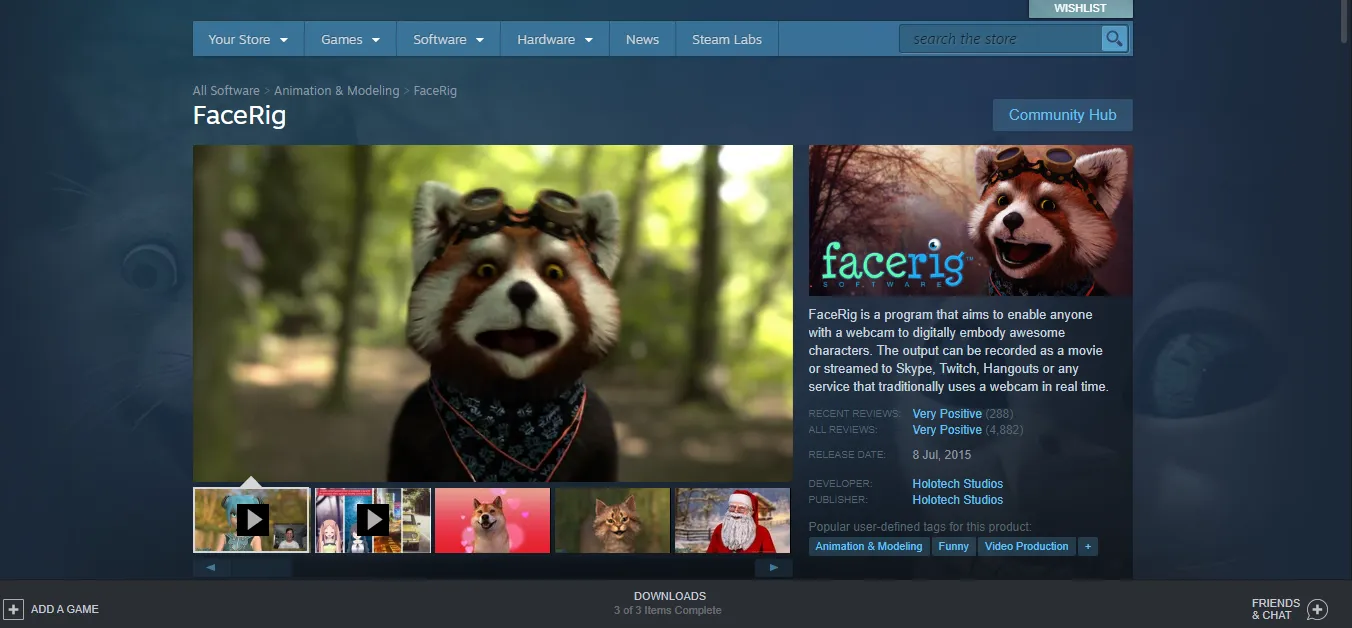The width and height of the screenshot is (1352, 628).
Task: Open all reviews Very Positive link
Action: [x=947, y=430]
